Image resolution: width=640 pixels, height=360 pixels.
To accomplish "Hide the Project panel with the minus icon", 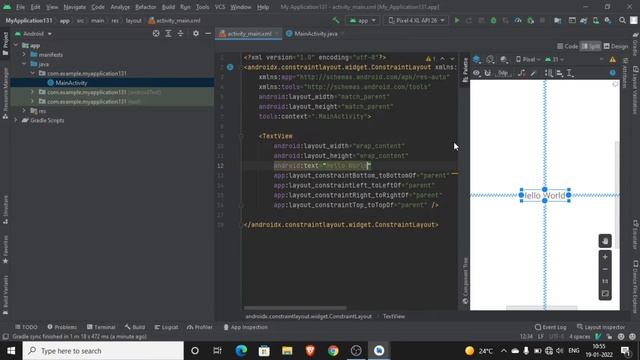I will tap(208, 33).
